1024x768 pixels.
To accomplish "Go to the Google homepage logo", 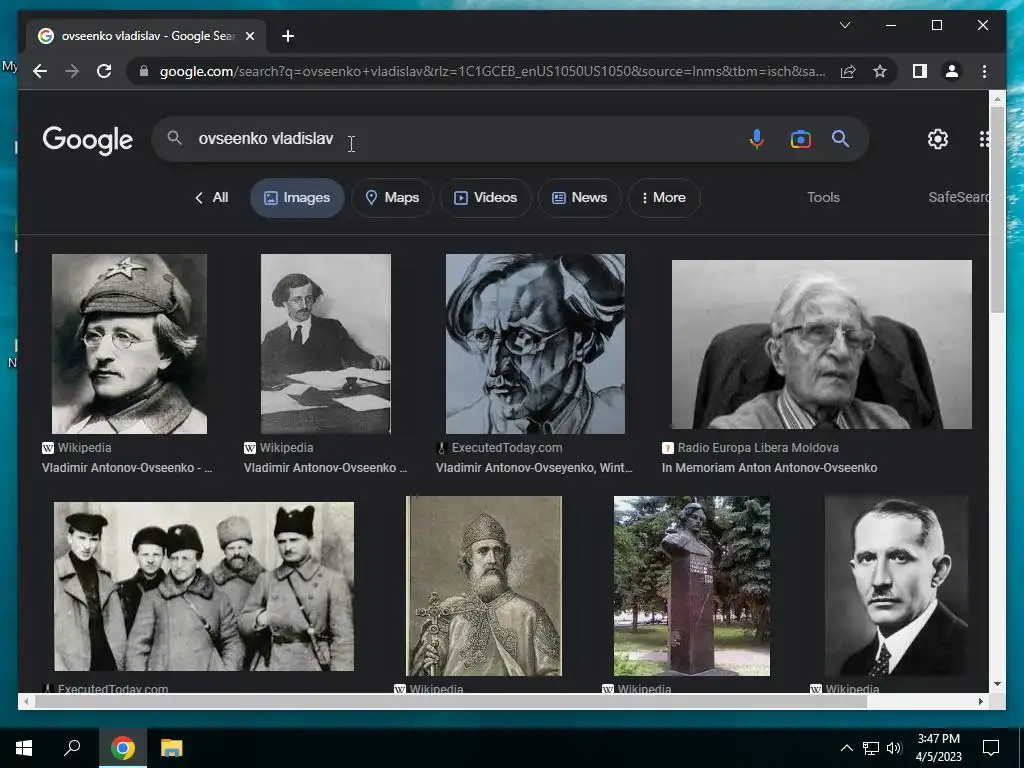I will [88, 140].
